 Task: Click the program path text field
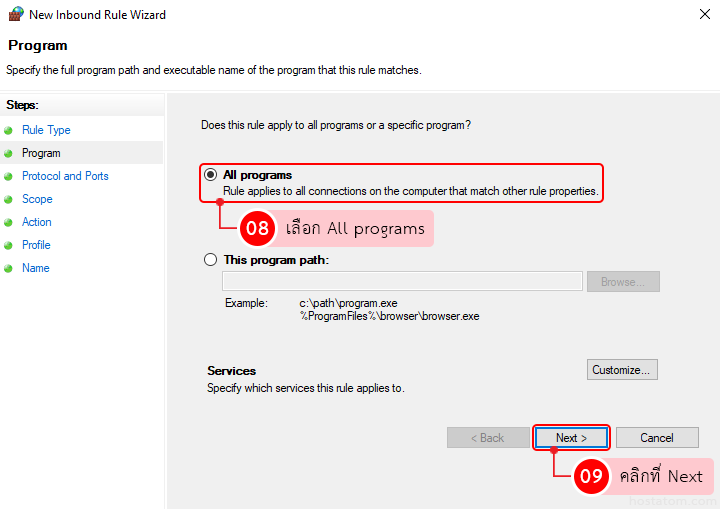pyautogui.click(x=402, y=282)
